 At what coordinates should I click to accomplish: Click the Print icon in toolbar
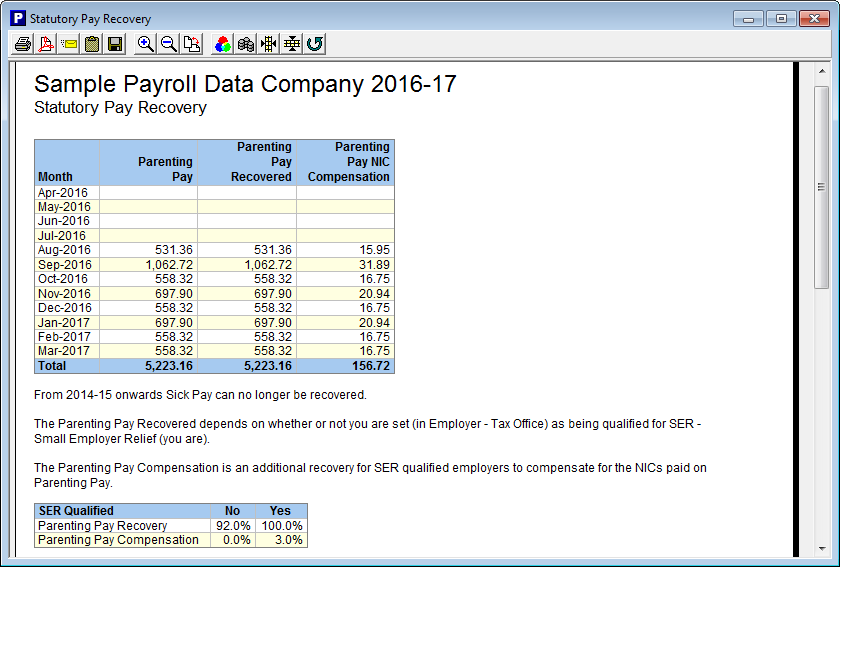22,44
